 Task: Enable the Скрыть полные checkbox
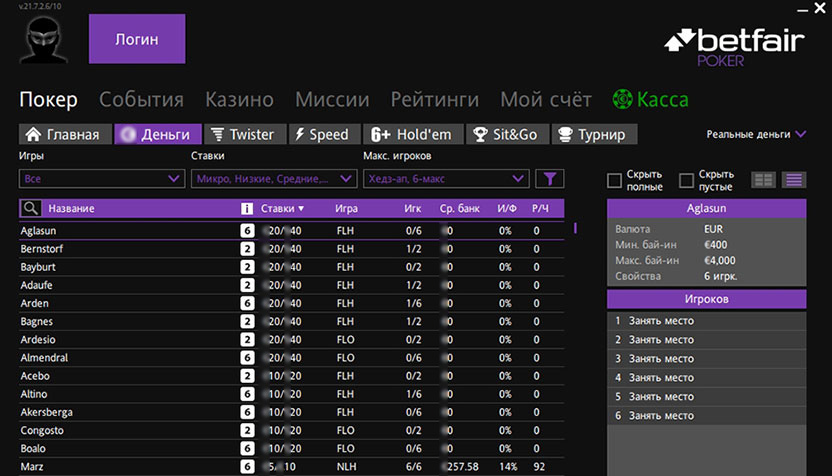615,180
